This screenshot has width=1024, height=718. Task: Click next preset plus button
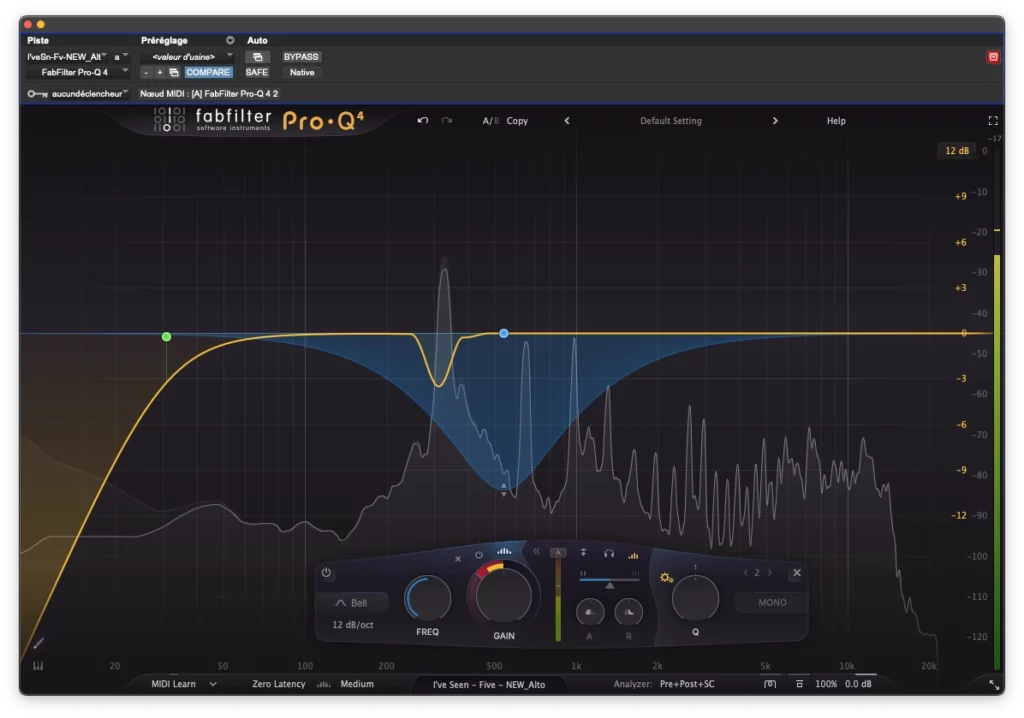[x=159, y=73]
